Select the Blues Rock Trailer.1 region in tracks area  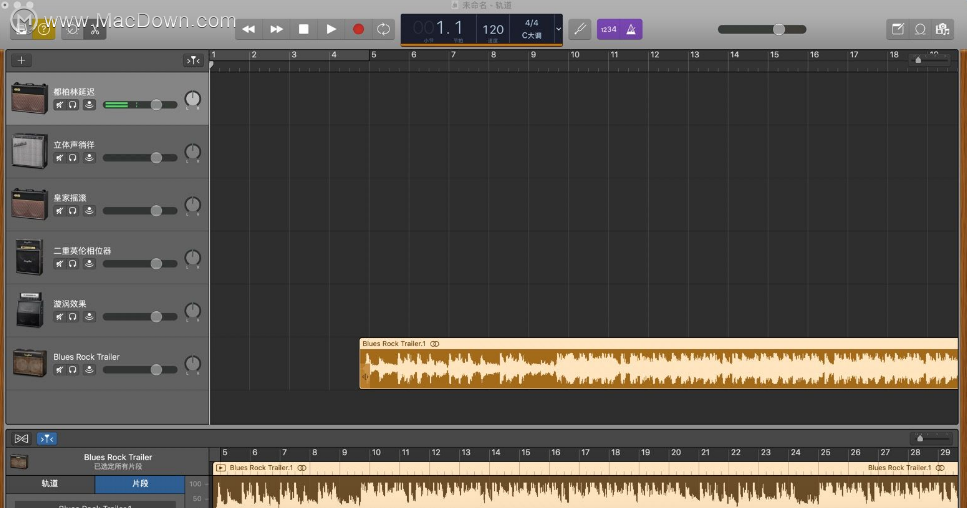point(659,363)
